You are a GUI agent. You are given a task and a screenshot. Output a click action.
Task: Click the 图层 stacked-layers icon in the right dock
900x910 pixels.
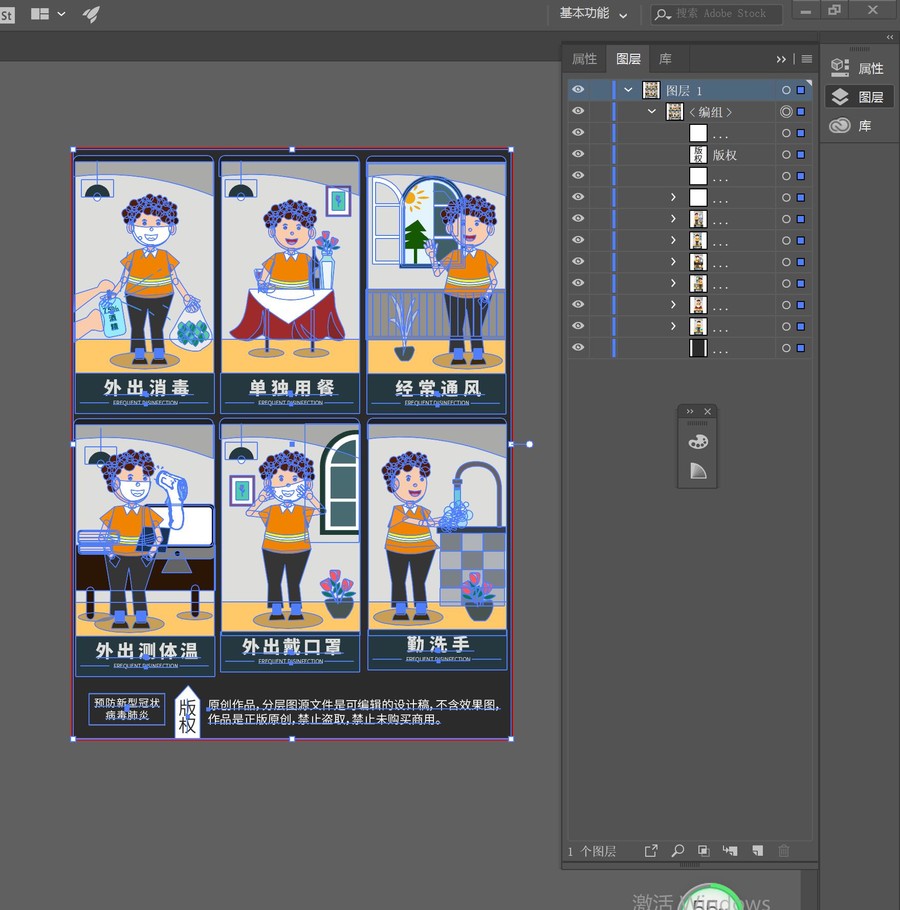pos(840,97)
